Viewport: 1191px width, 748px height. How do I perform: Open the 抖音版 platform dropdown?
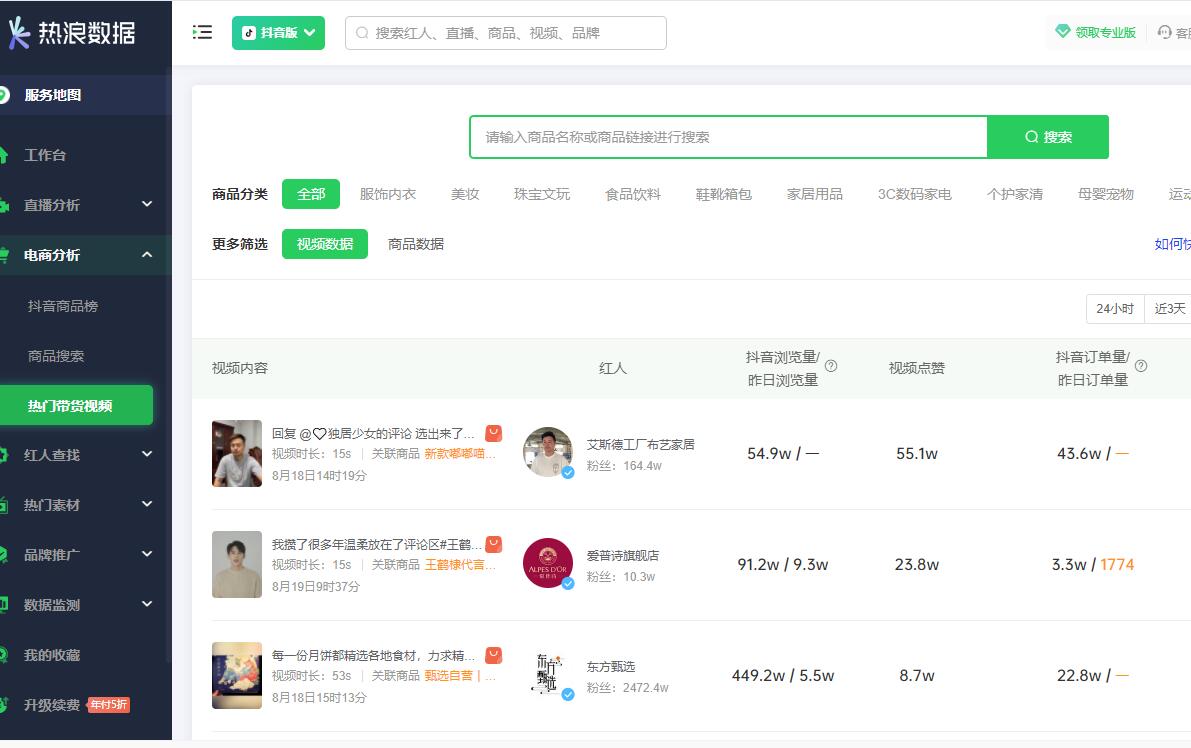tap(278, 32)
